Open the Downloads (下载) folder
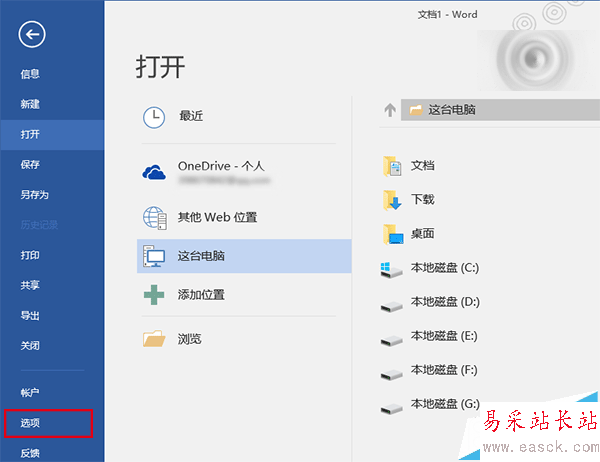 pos(422,200)
